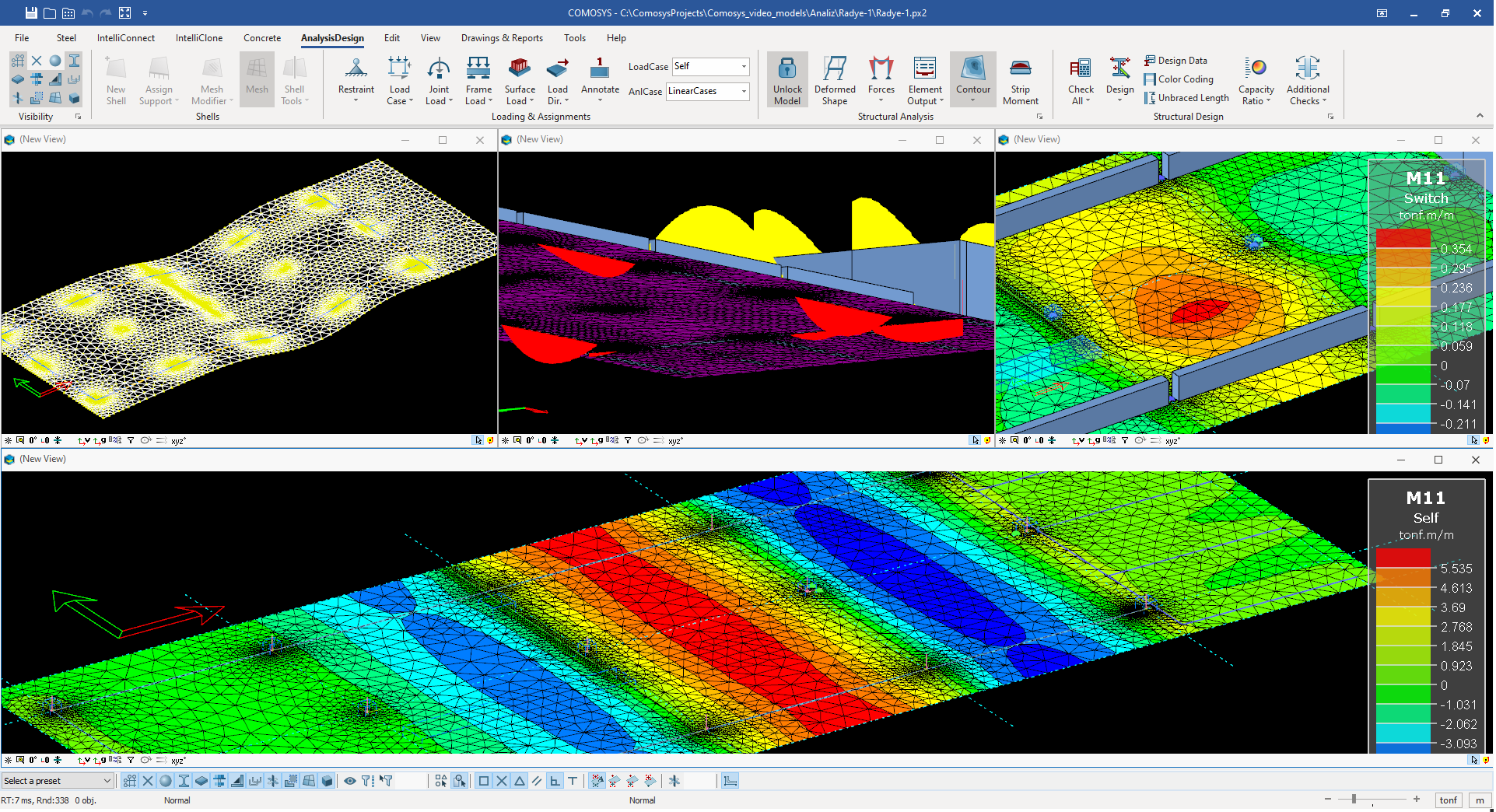
Task: Open the Select a preset dropdown
Action: pos(58,782)
